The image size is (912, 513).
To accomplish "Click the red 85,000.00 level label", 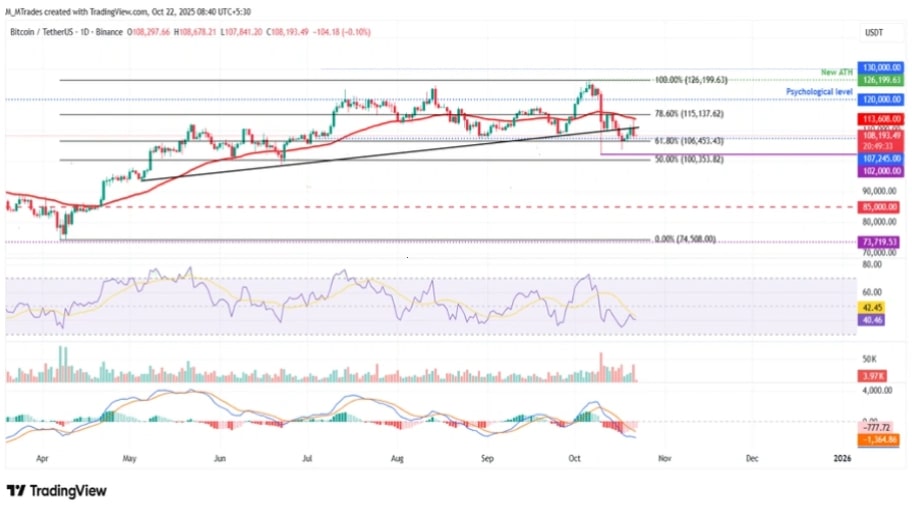I will tap(878, 207).
